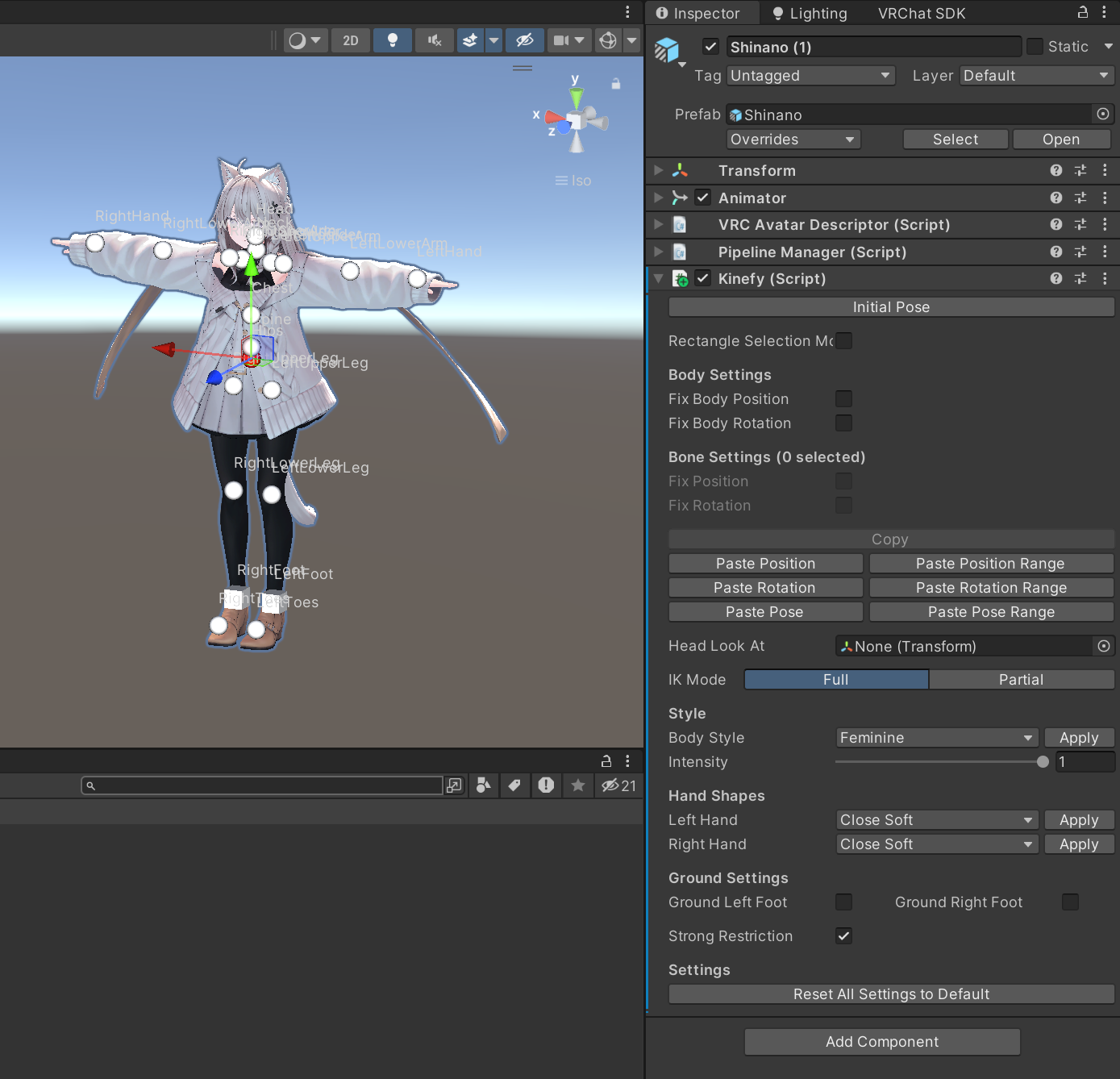Open Inspector panel three-dot menu

pyautogui.click(x=1105, y=12)
